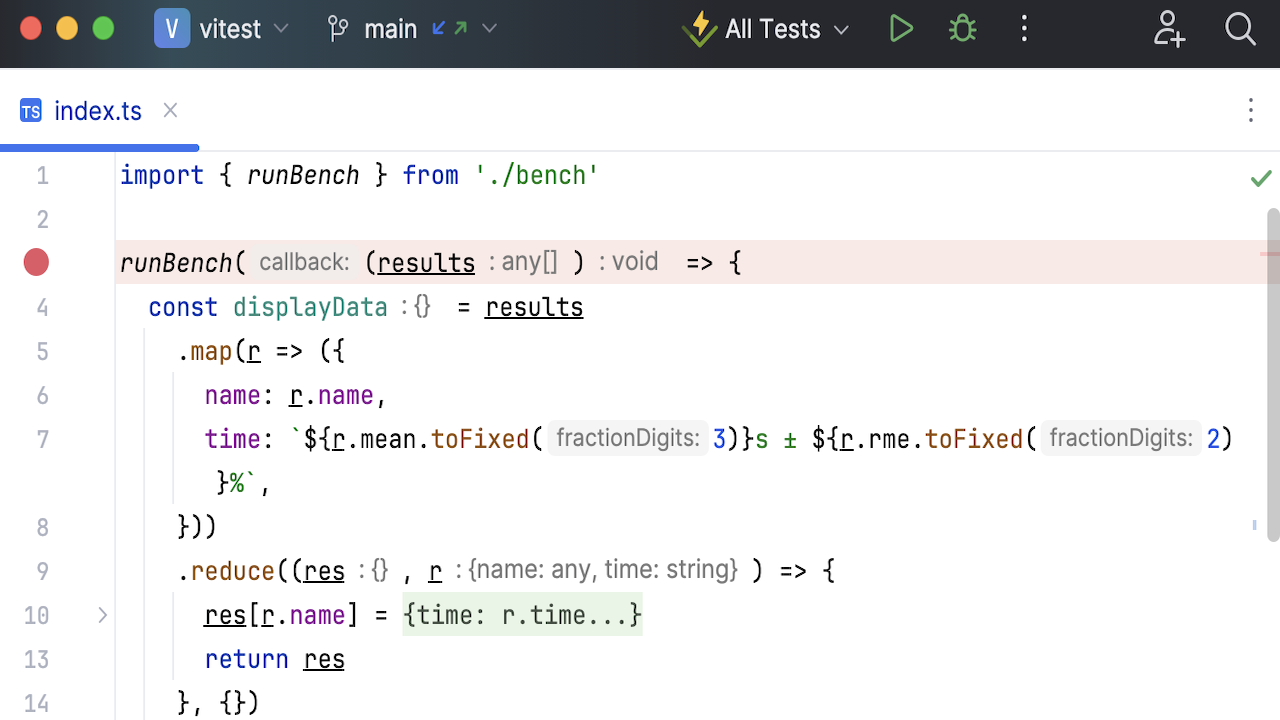The width and height of the screenshot is (1280, 720).
Task: Close the index.ts editor tab
Action: coord(169,110)
